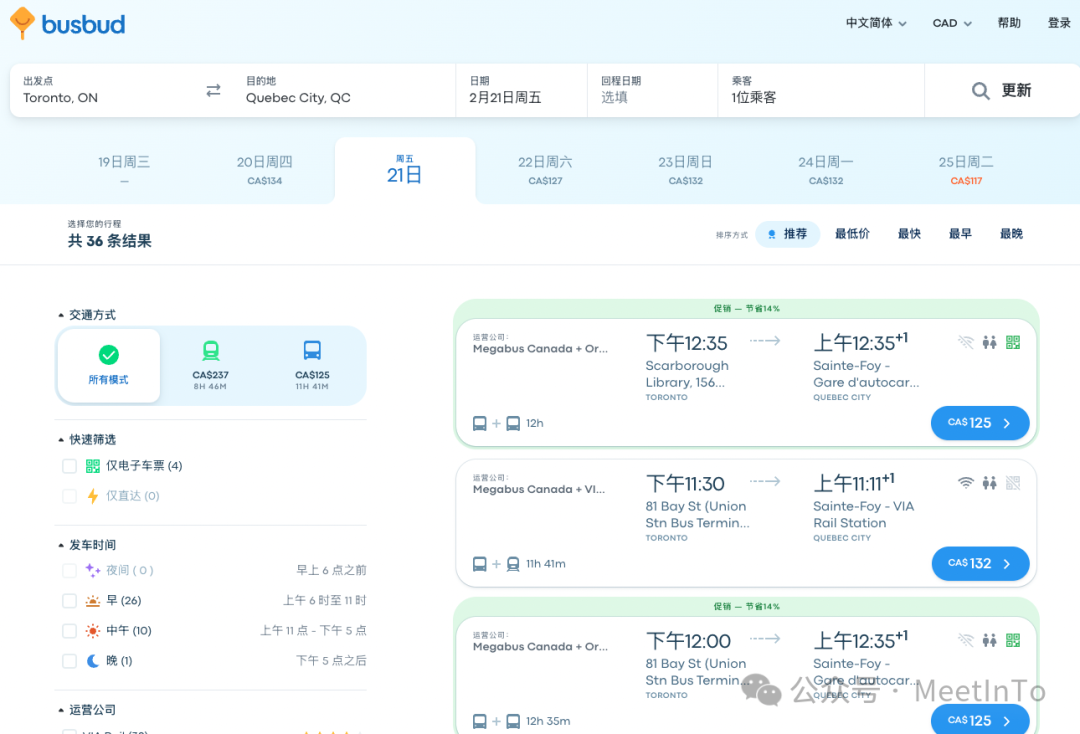1080x734 pixels.
Task: Book the CA$132 trip button
Action: (980, 563)
